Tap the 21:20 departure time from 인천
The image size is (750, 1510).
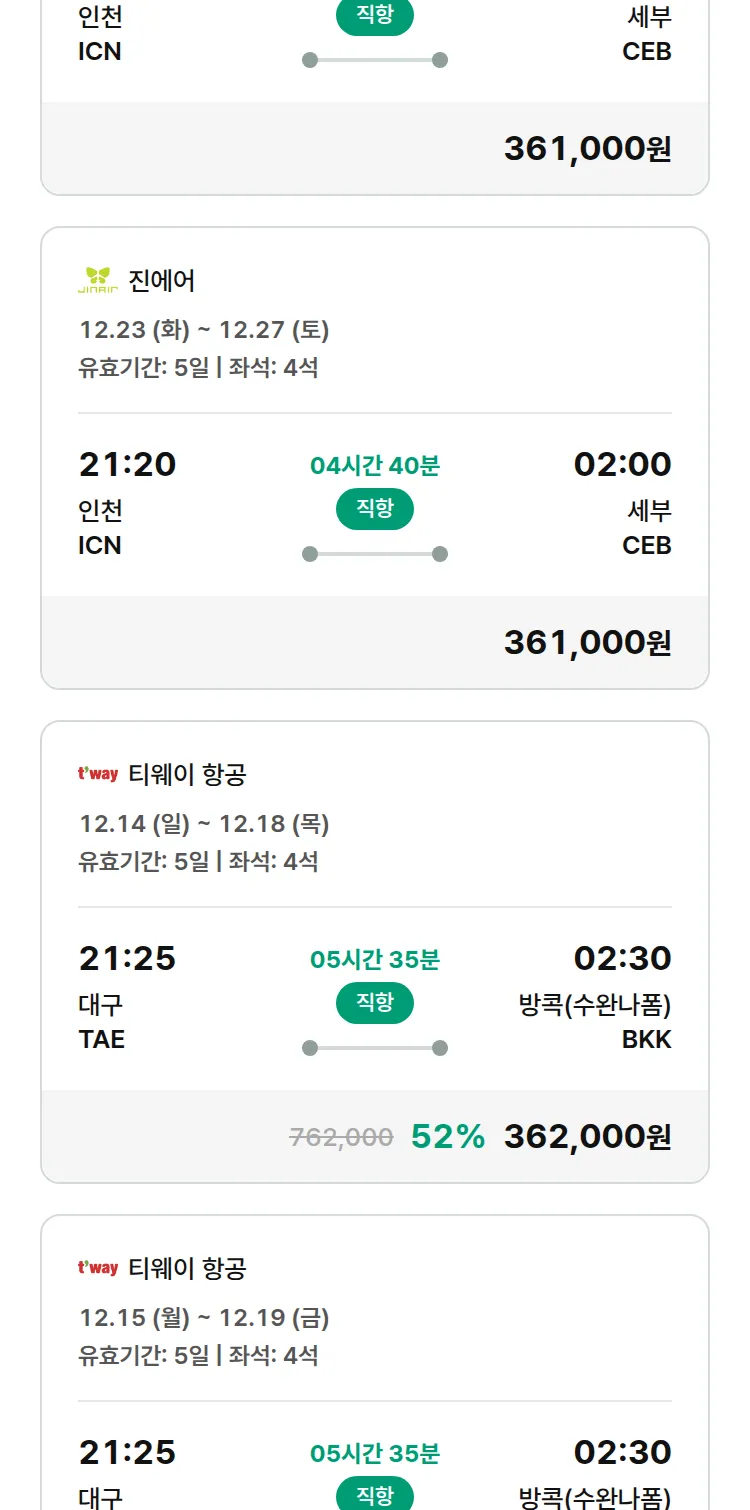pos(127,465)
